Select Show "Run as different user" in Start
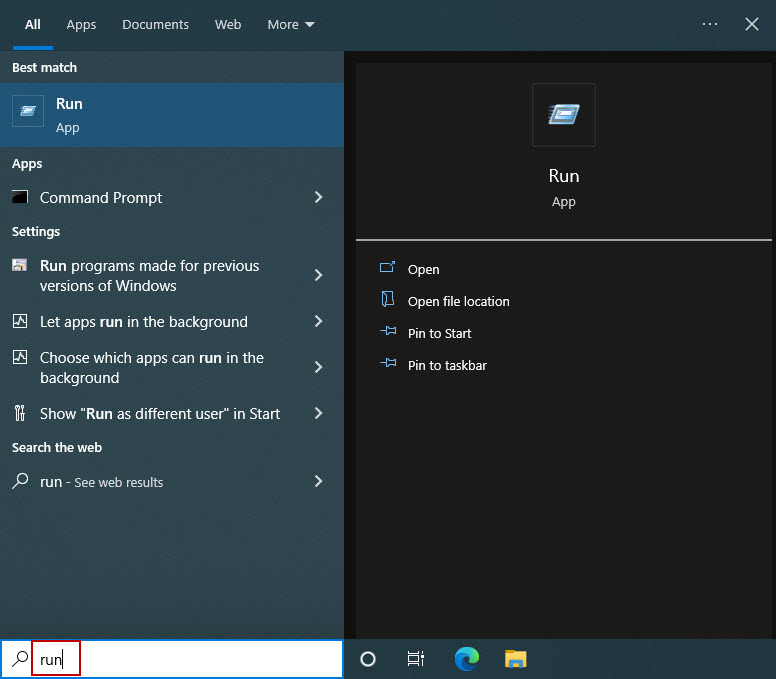This screenshot has width=776, height=679. [160, 414]
